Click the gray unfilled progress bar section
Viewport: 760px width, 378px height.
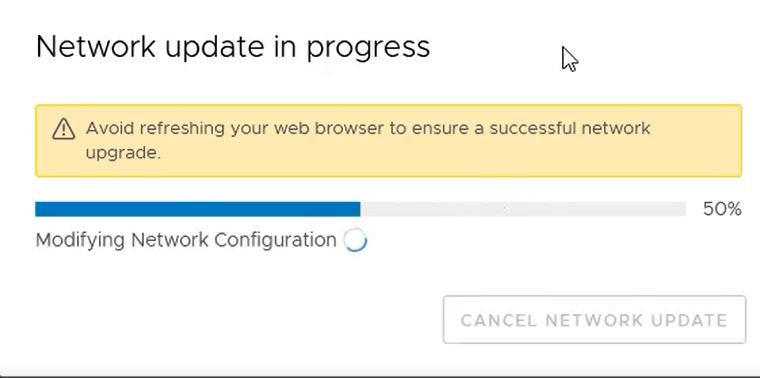[523, 209]
